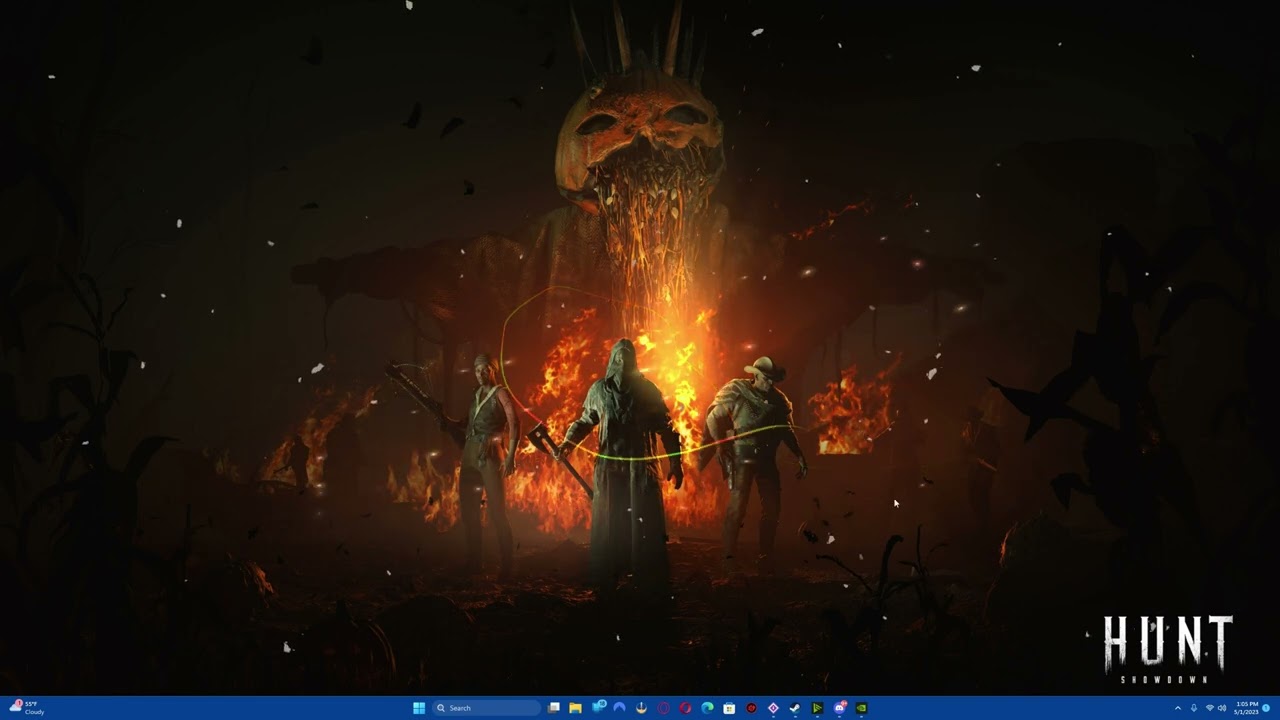This screenshot has width=1280, height=720.
Task: Open the purple diamond app in taskbar
Action: point(773,708)
